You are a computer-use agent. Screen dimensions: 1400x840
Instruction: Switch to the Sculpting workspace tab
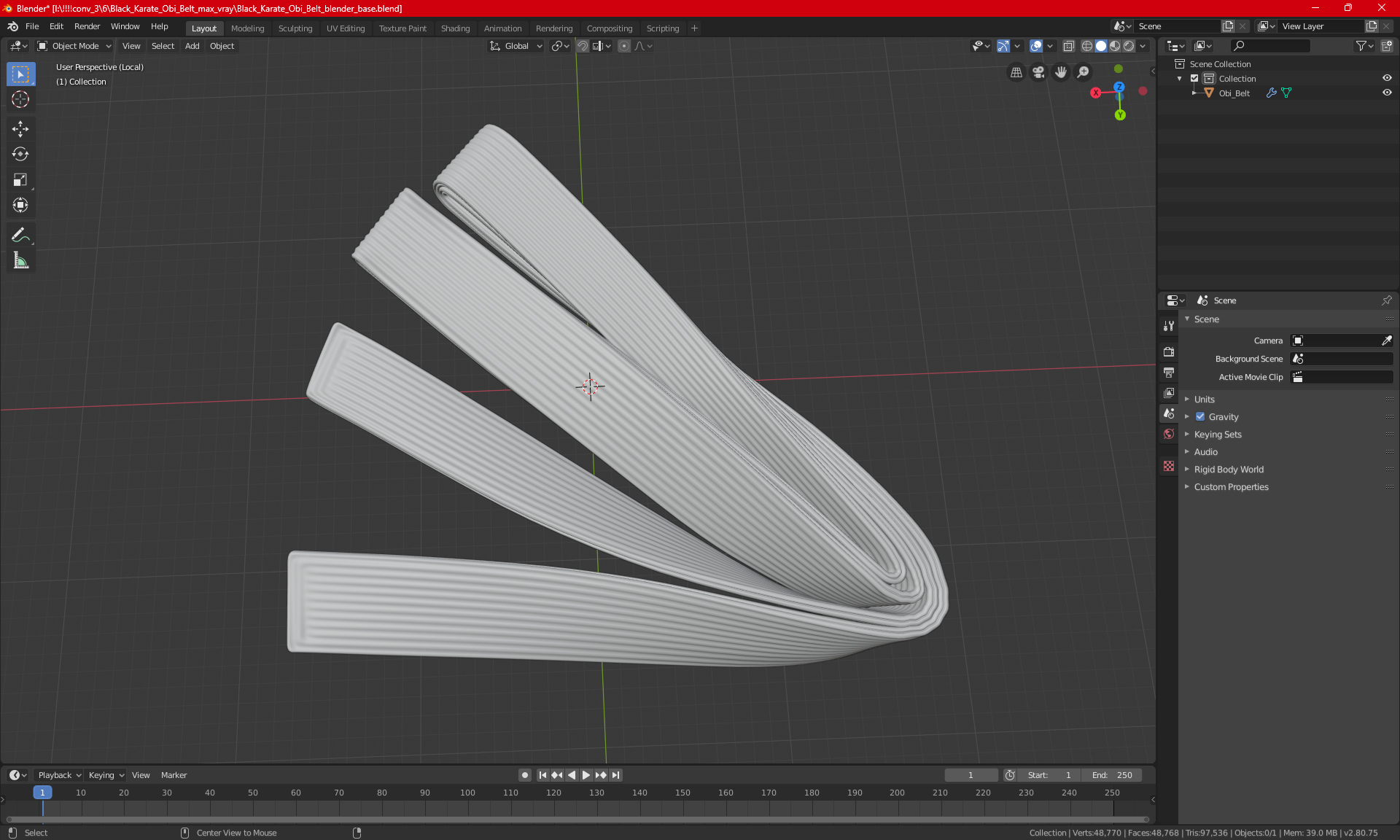[x=295, y=28]
